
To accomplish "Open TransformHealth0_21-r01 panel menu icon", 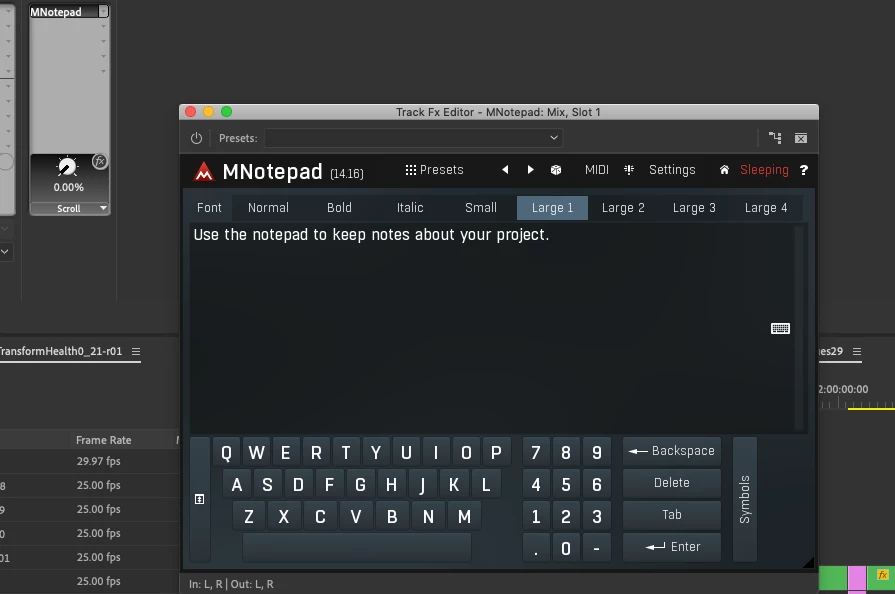I will pos(136,351).
